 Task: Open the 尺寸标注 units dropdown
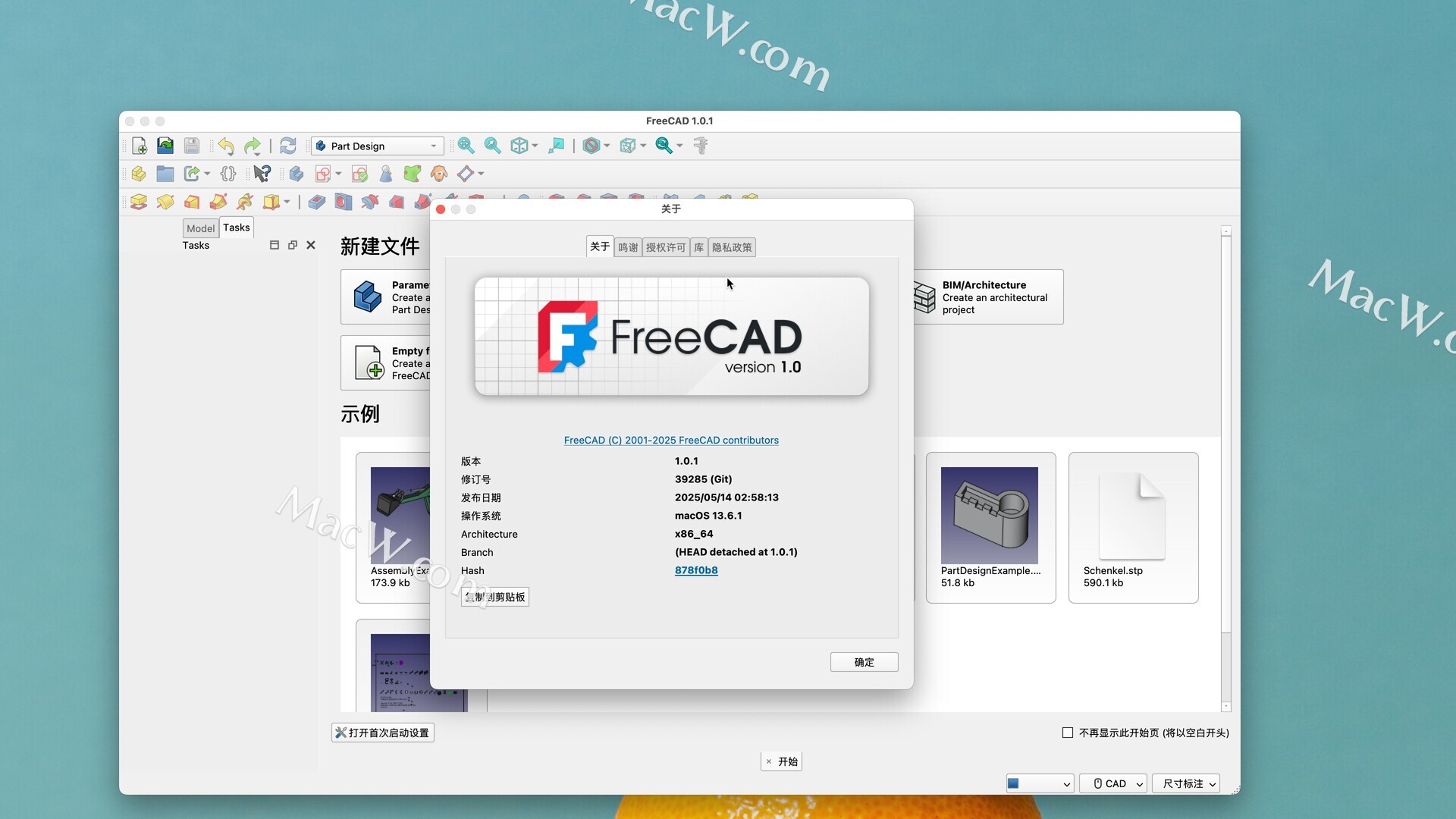point(1186,783)
